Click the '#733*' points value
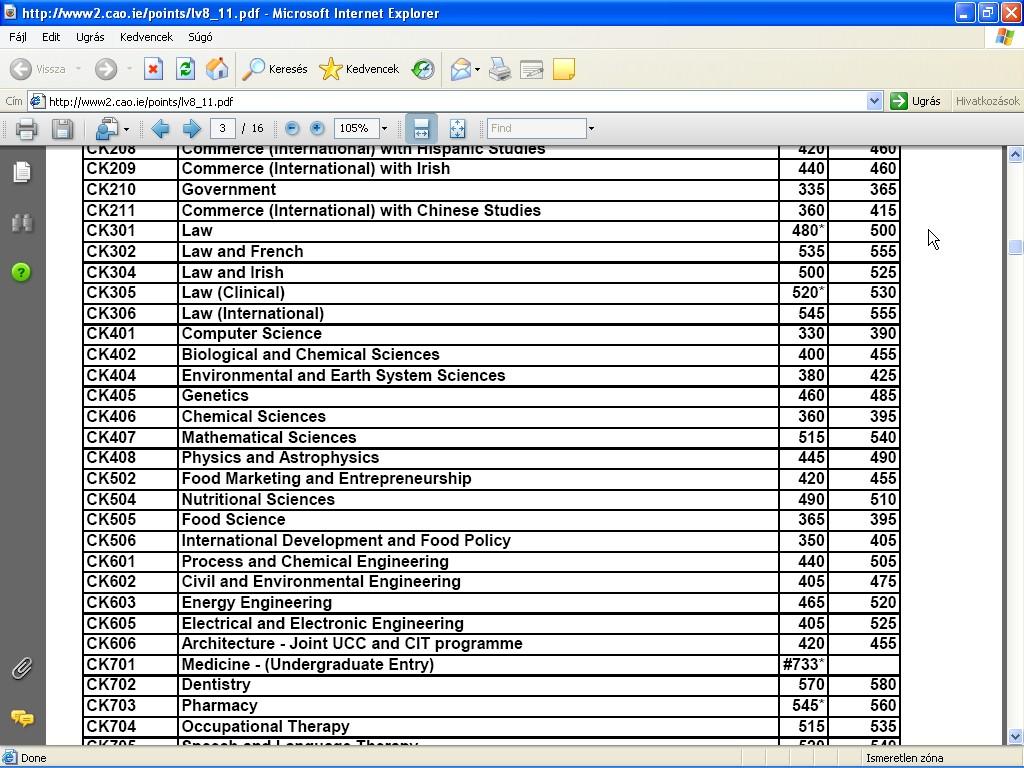 pos(803,665)
